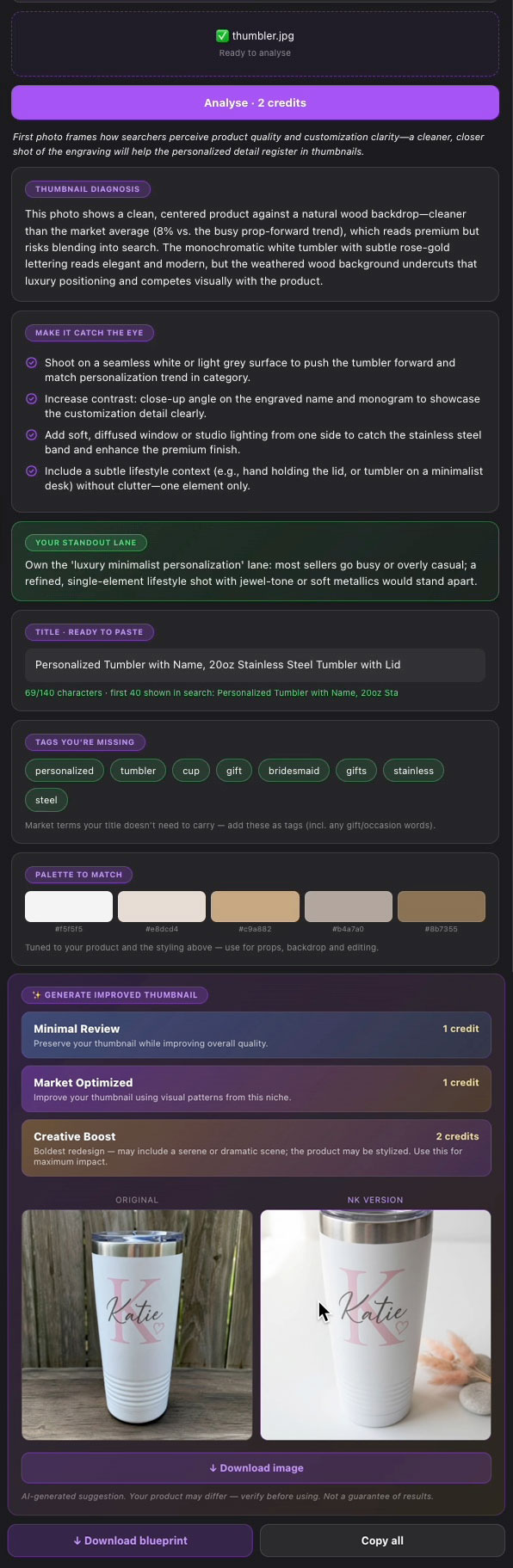Open the NK VERSION generated thumbnail
Image resolution: width=513 pixels, height=1568 pixels.
375,1325
